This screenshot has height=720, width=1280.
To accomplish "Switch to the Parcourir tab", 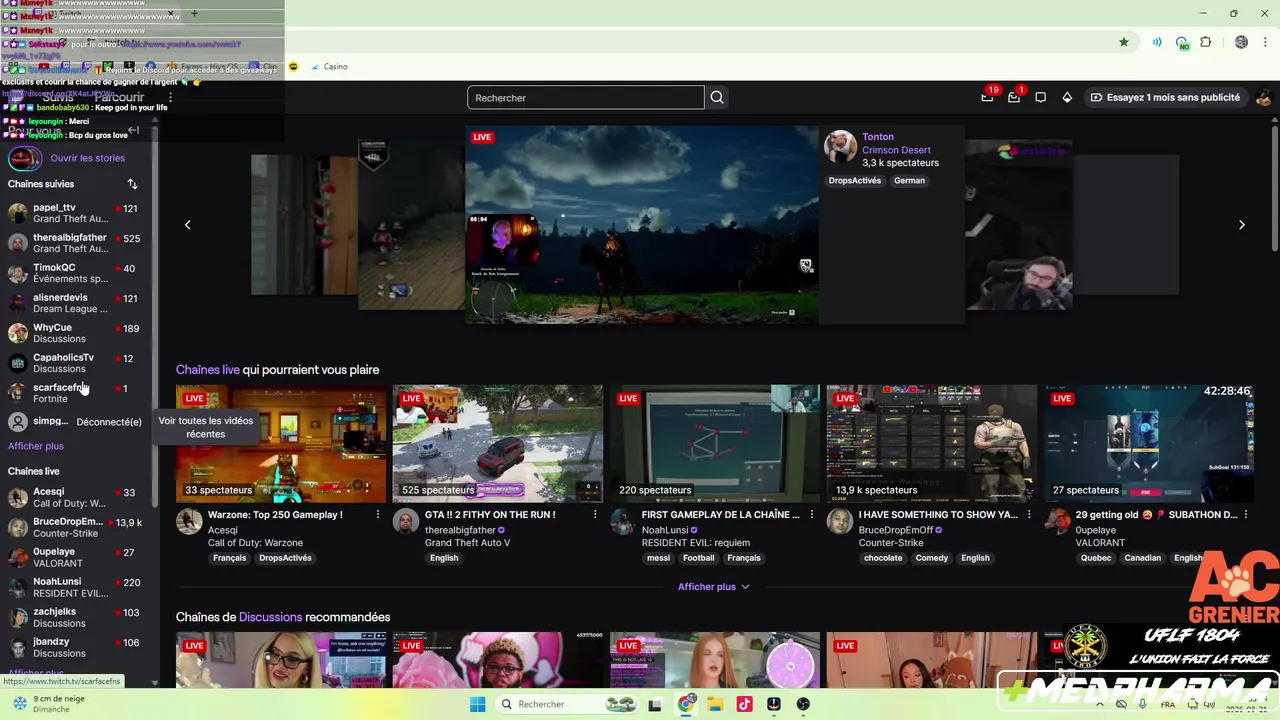I will 119,97.
